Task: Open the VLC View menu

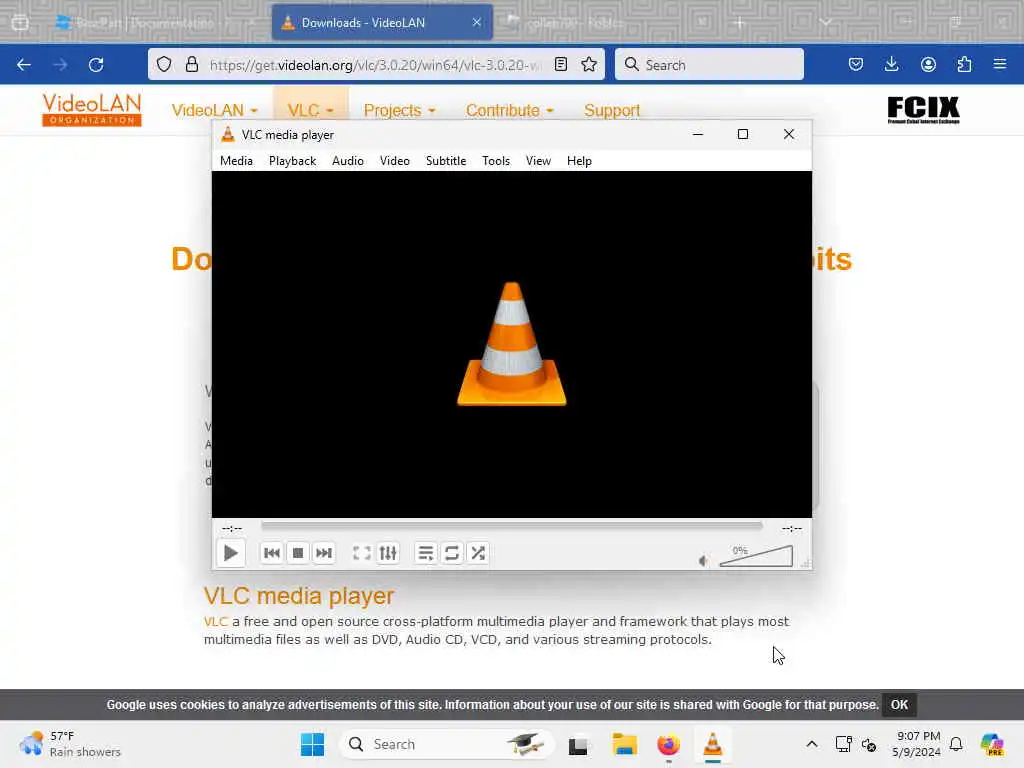Action: click(538, 161)
